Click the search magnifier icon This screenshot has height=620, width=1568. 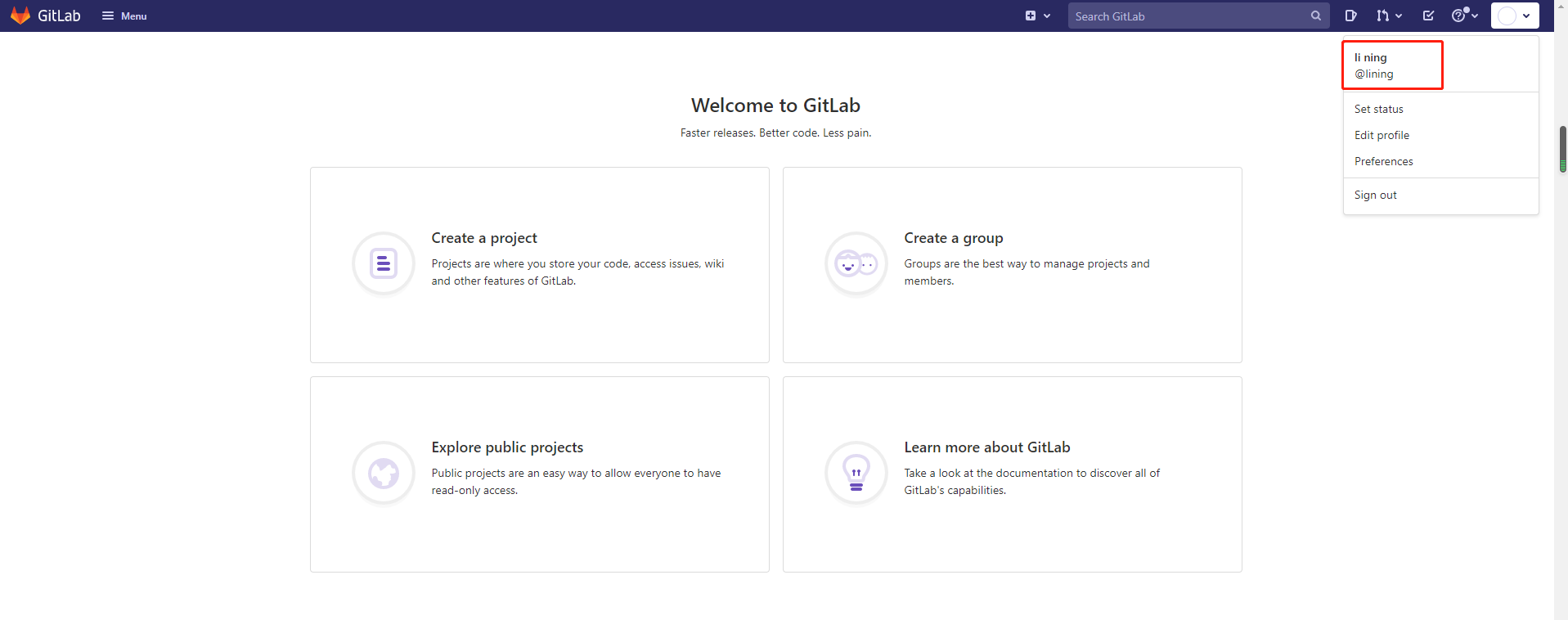(1316, 16)
